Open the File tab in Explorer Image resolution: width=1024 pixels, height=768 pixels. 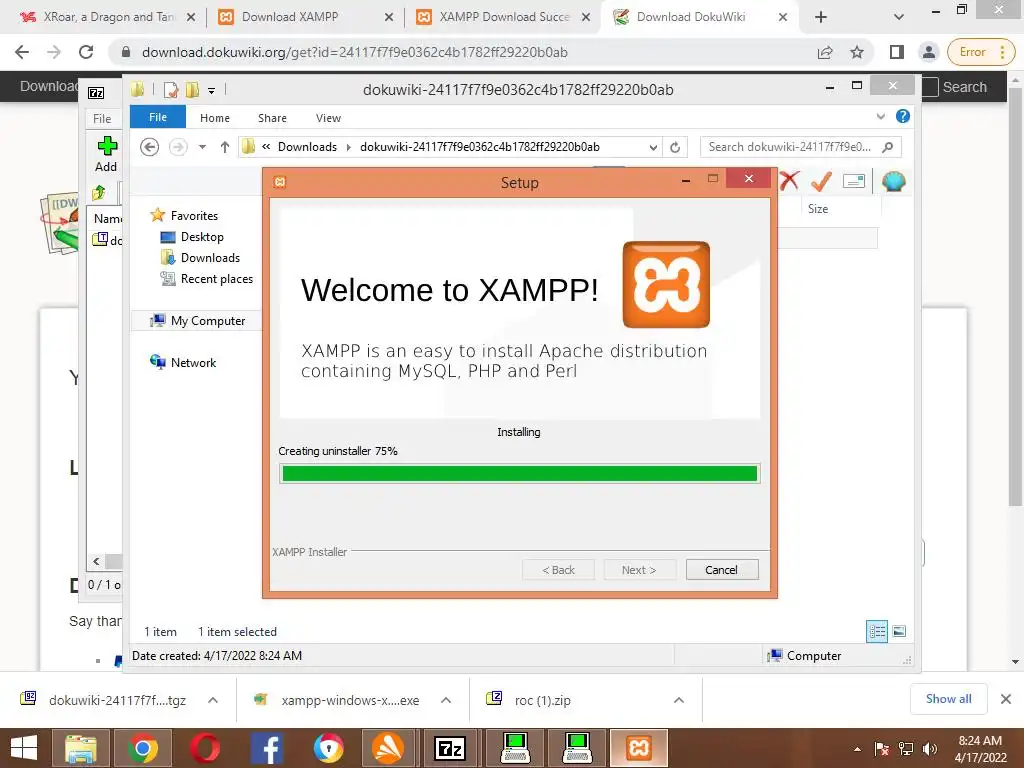pos(157,118)
